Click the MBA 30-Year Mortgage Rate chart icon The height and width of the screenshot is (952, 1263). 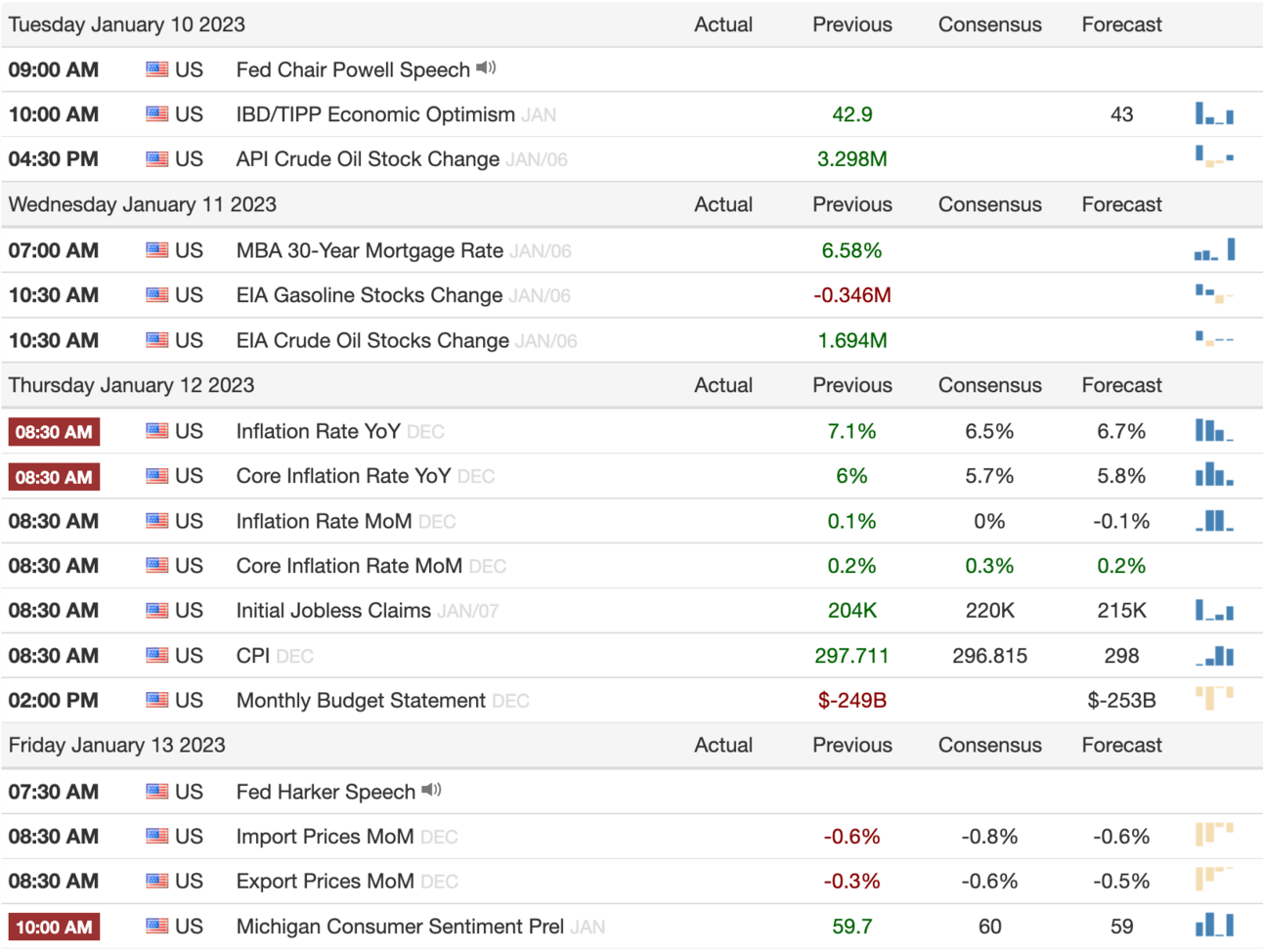coord(1214,250)
